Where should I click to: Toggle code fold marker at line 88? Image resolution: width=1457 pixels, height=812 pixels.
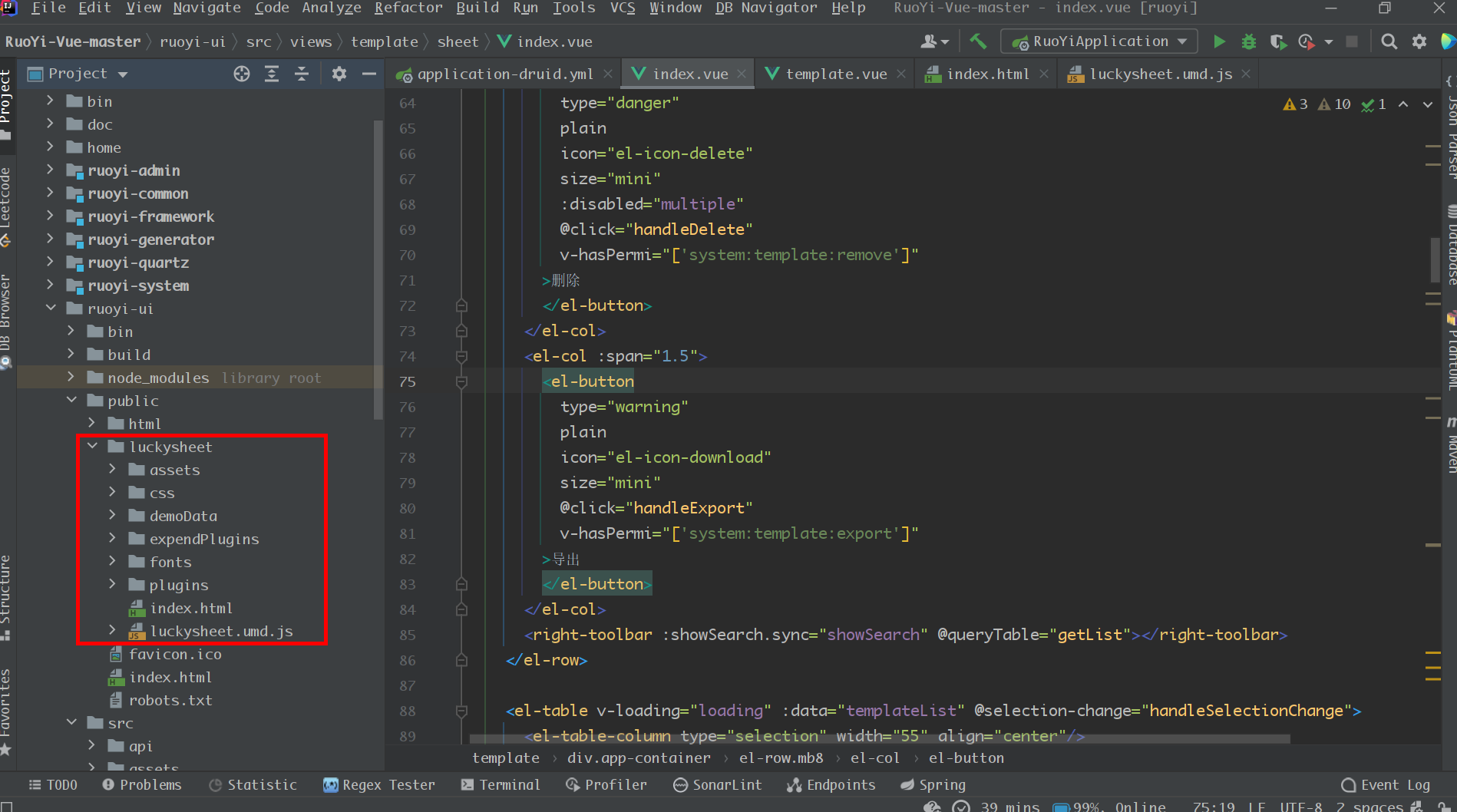tap(461, 711)
